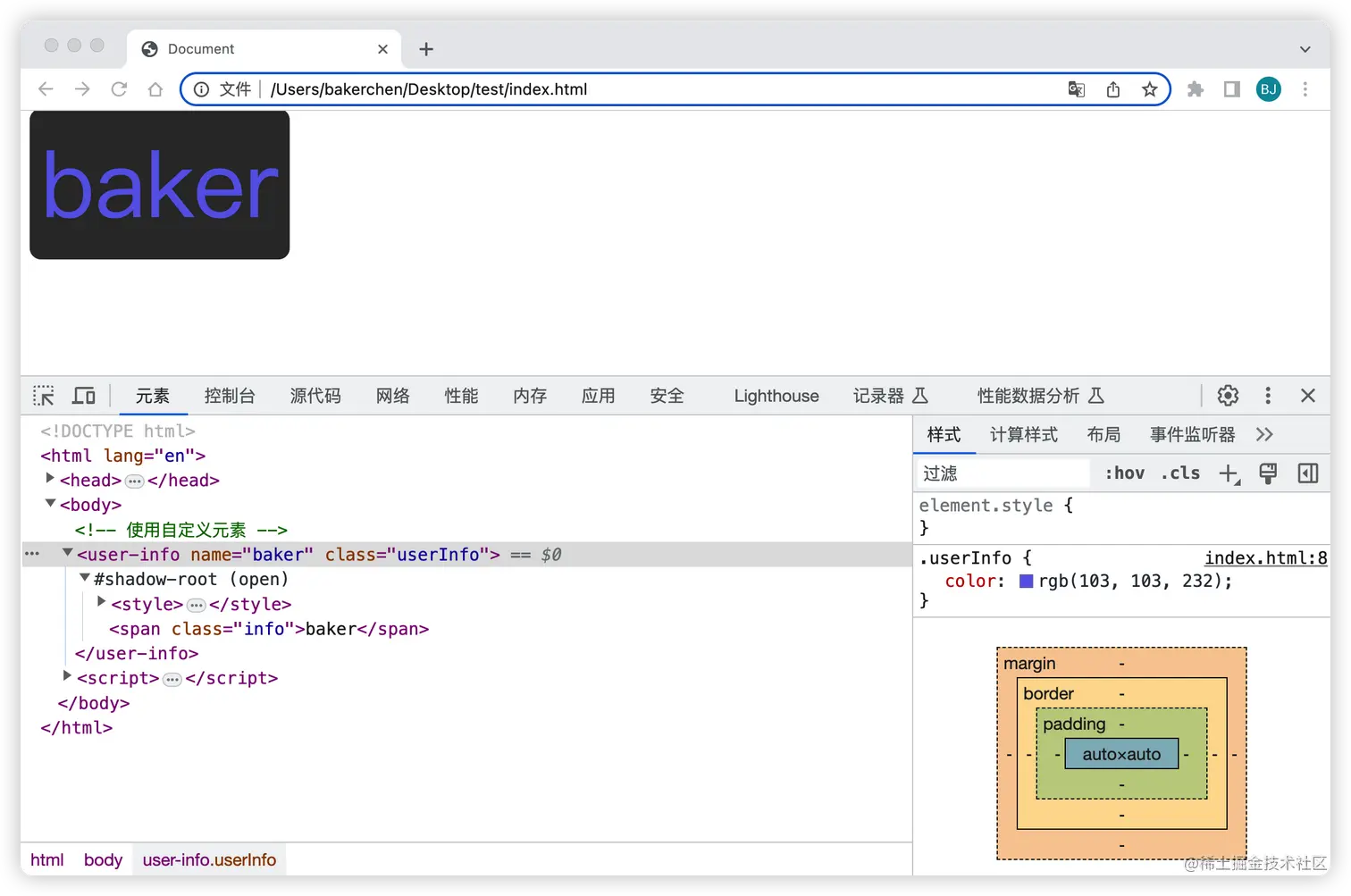This screenshot has height=896, width=1351.
Task: Open site info icon in address bar
Action: (x=202, y=89)
